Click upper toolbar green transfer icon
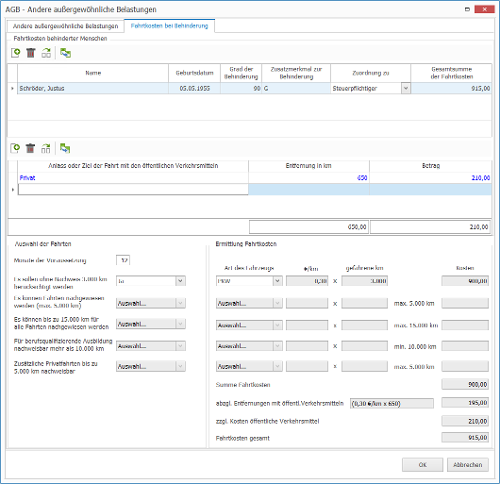 click(x=65, y=53)
